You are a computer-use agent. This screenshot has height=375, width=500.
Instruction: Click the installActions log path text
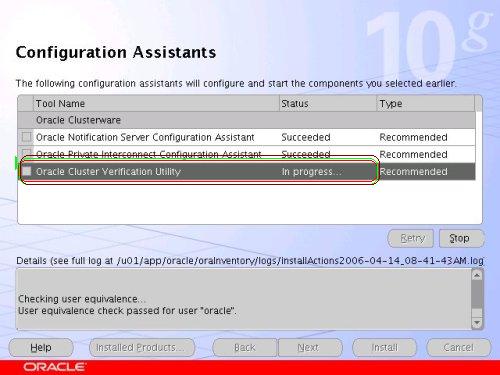tap(300, 260)
